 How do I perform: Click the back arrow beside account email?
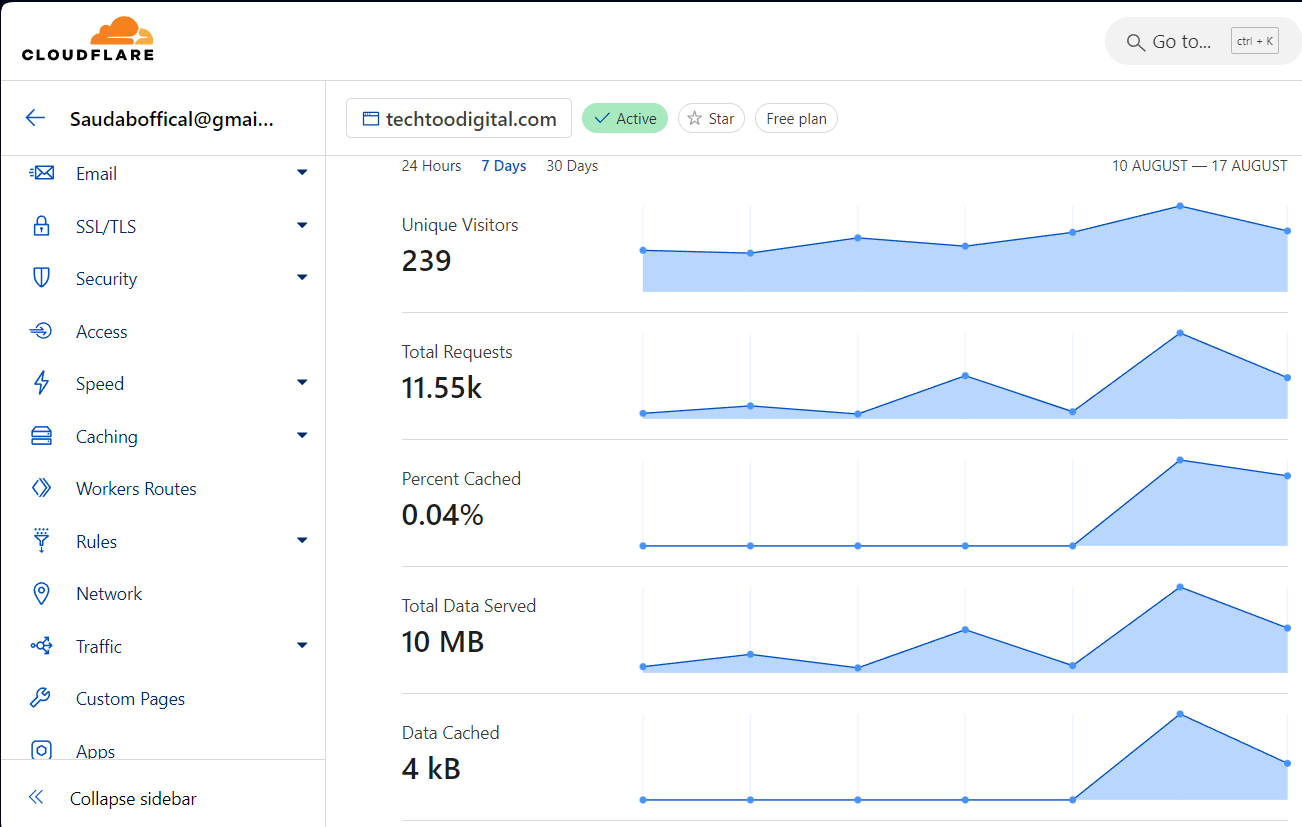click(36, 118)
